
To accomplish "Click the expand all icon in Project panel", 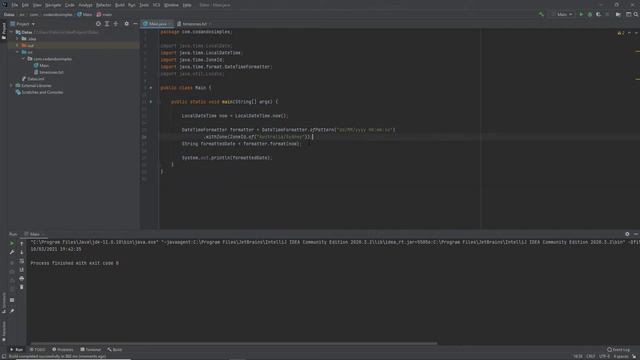I will 107,24.
